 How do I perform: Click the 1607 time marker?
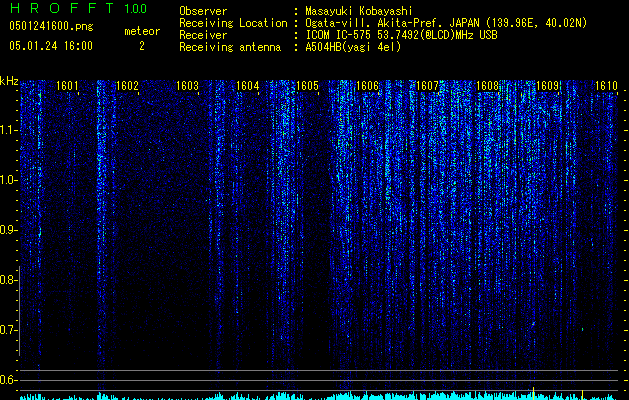428,86
